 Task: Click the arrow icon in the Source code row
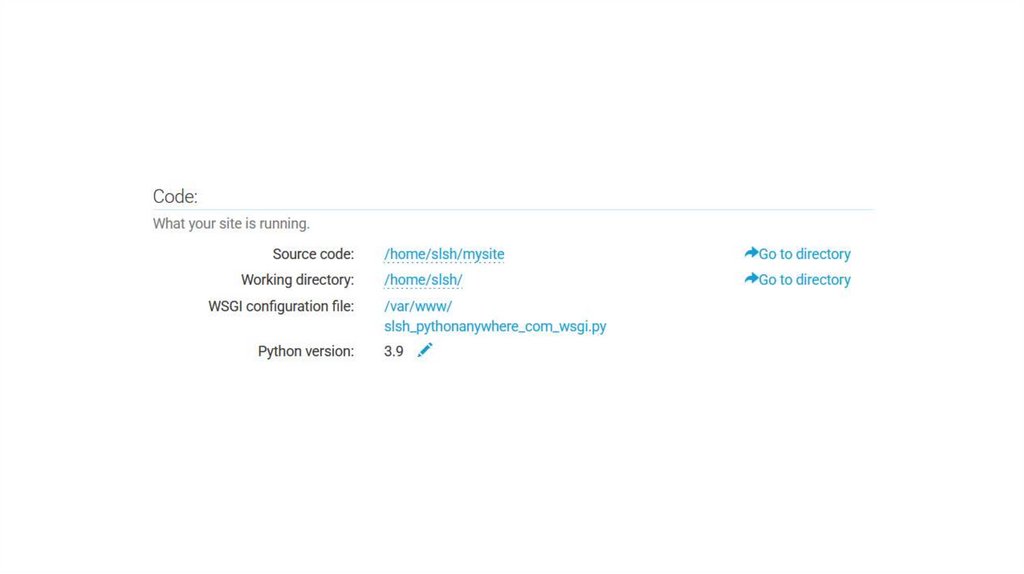pyautogui.click(x=751, y=254)
